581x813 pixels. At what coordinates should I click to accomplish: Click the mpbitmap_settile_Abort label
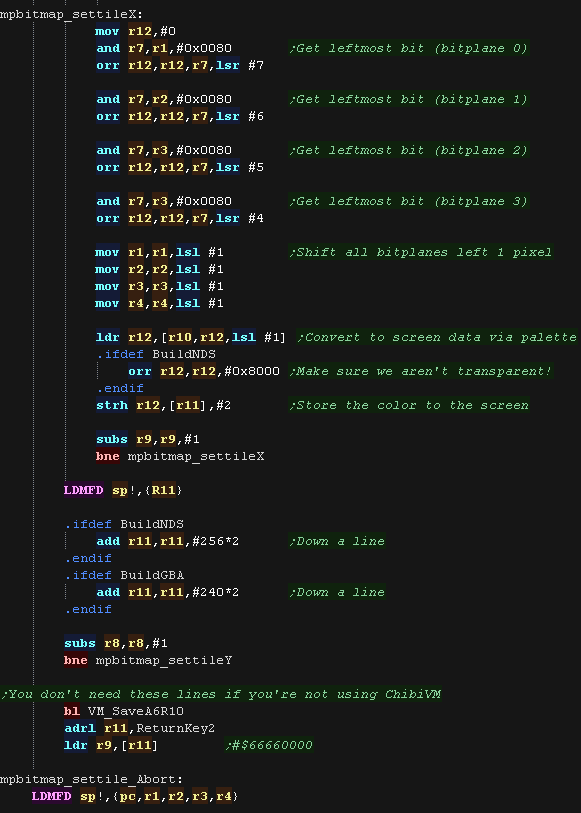pos(91,779)
